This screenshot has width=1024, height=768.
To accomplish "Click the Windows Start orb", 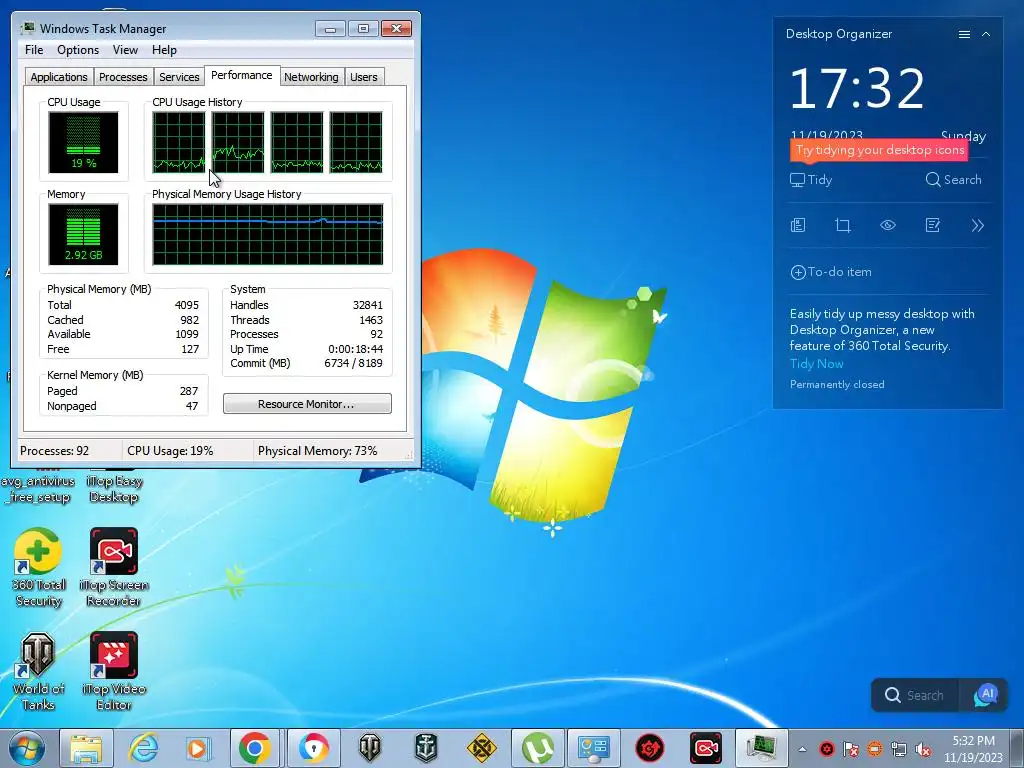I will click(27, 748).
